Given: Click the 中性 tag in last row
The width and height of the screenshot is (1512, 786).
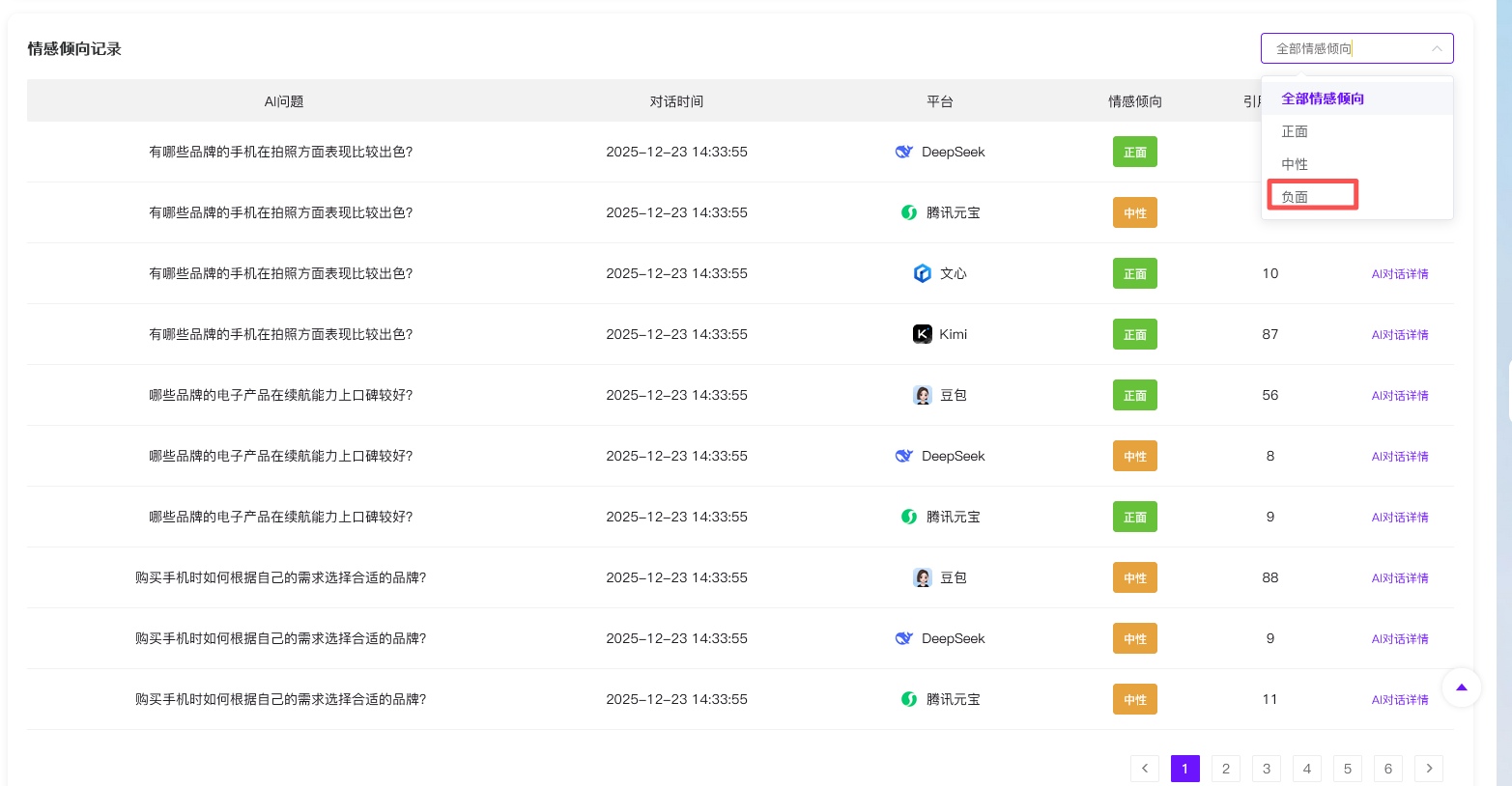Looking at the screenshot, I should [1134, 699].
